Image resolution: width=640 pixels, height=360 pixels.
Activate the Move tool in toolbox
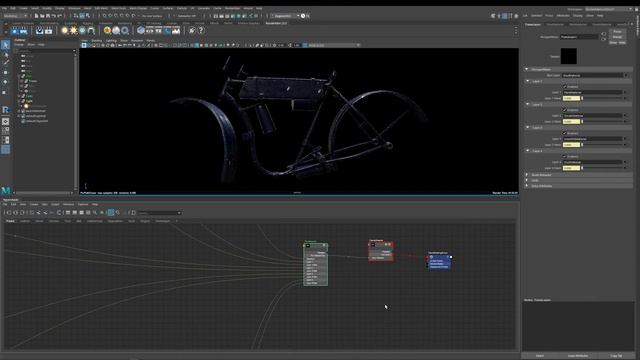click(x=5, y=72)
